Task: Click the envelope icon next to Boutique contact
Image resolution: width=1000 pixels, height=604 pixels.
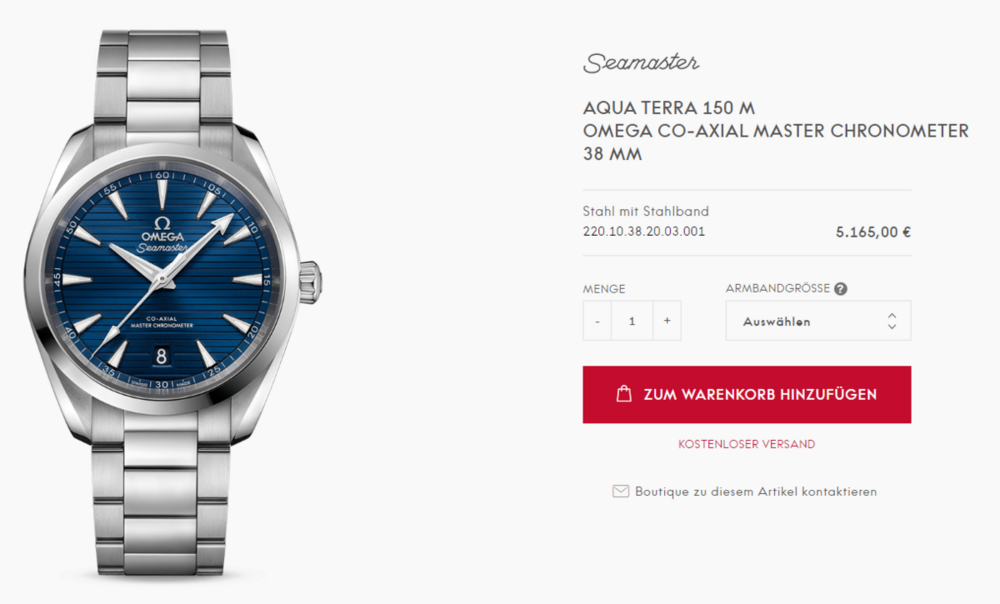Action: pyautogui.click(x=621, y=491)
